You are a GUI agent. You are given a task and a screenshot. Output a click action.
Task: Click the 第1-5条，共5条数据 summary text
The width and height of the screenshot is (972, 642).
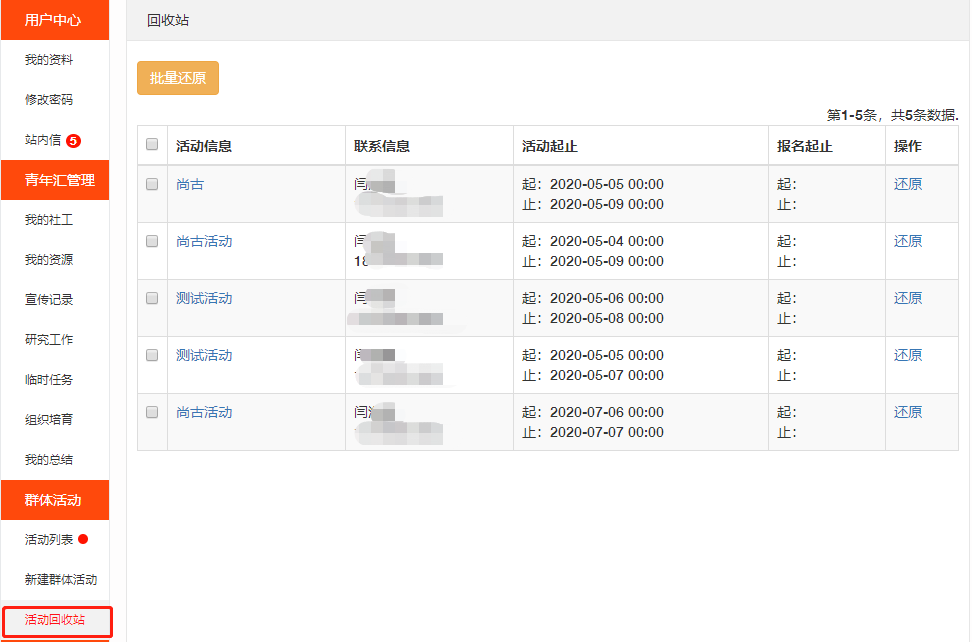pos(893,115)
